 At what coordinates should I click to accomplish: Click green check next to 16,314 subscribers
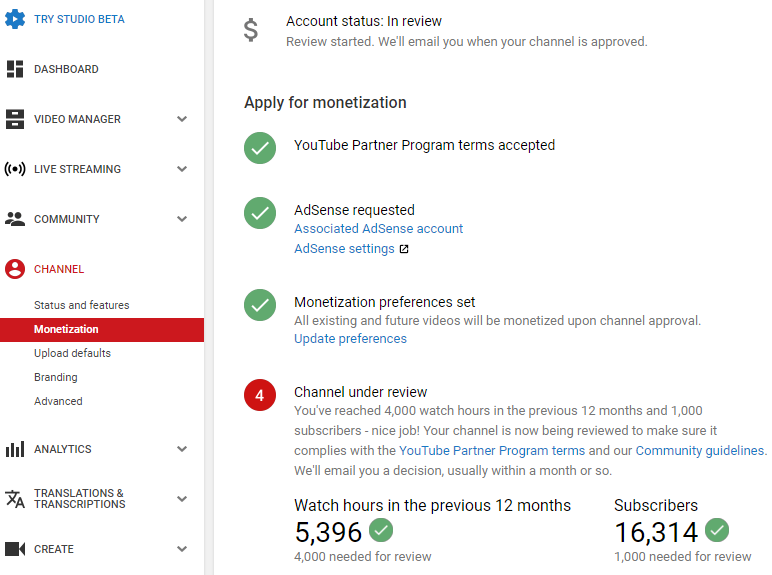tap(717, 530)
